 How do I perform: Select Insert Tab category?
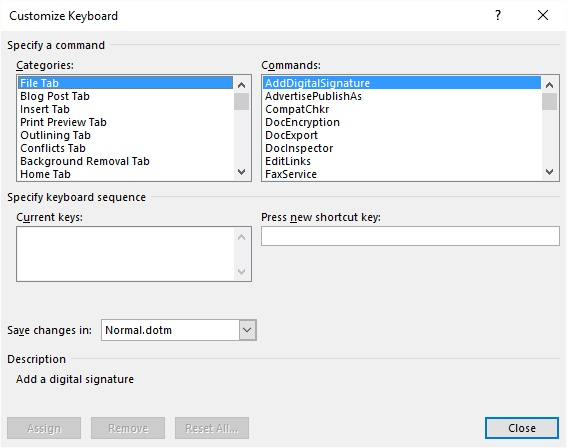pyautogui.click(x=125, y=109)
